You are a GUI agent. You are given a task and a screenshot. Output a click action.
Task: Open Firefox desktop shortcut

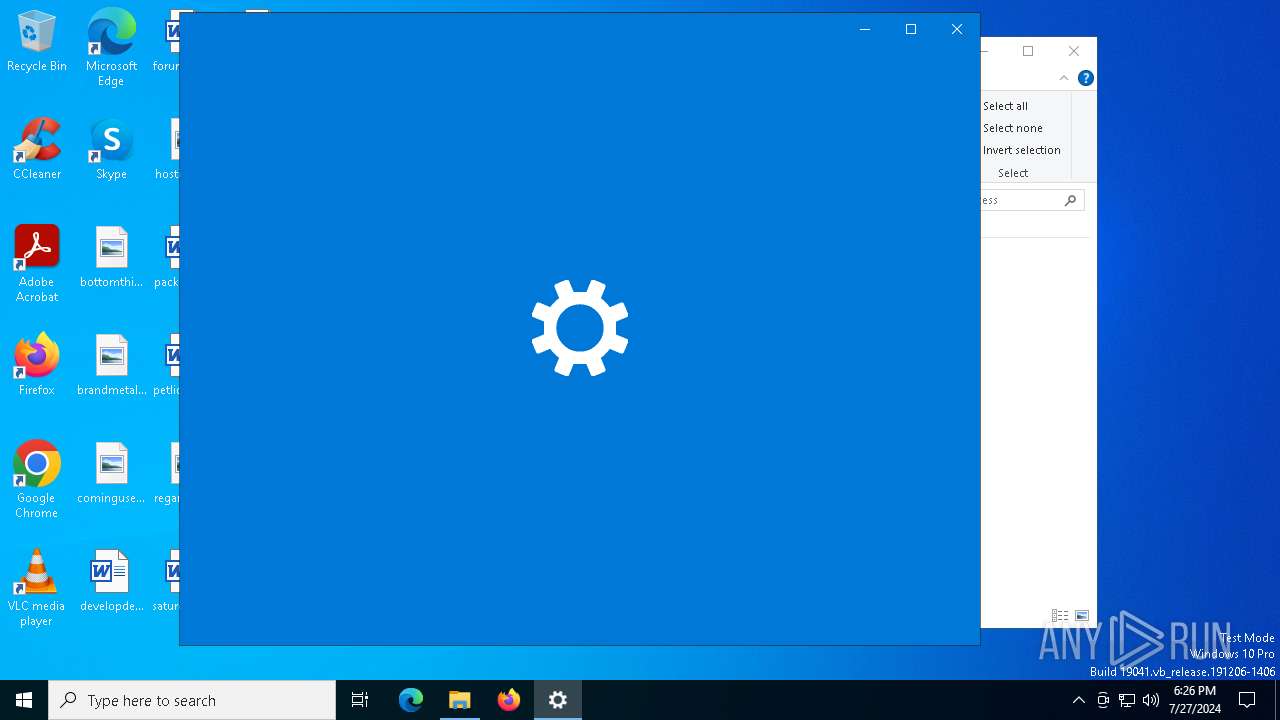[37, 365]
